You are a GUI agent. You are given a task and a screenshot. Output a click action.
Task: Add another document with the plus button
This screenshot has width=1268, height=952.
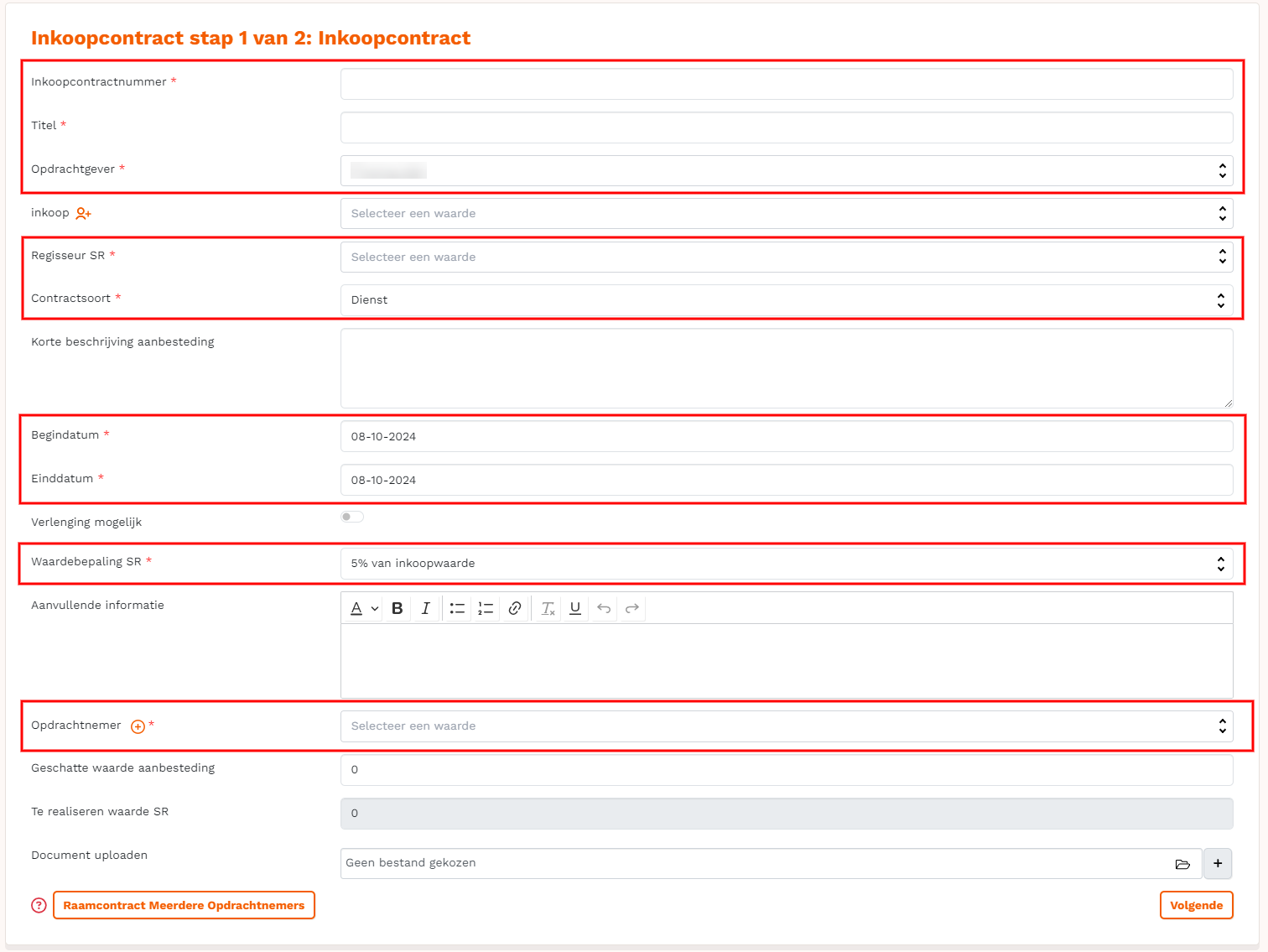pyautogui.click(x=1218, y=863)
